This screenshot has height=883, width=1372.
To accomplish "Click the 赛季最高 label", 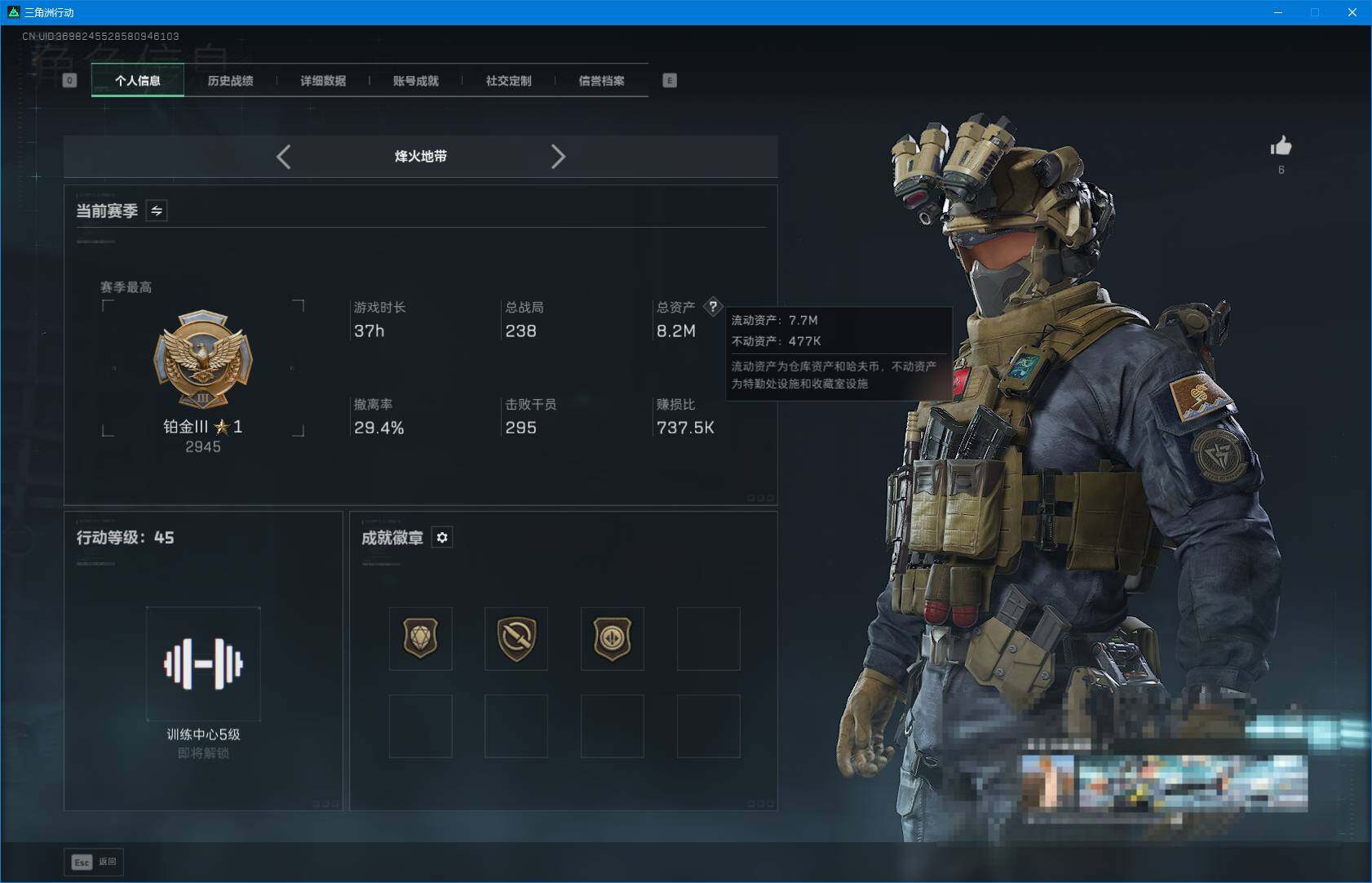I will 126,287.
